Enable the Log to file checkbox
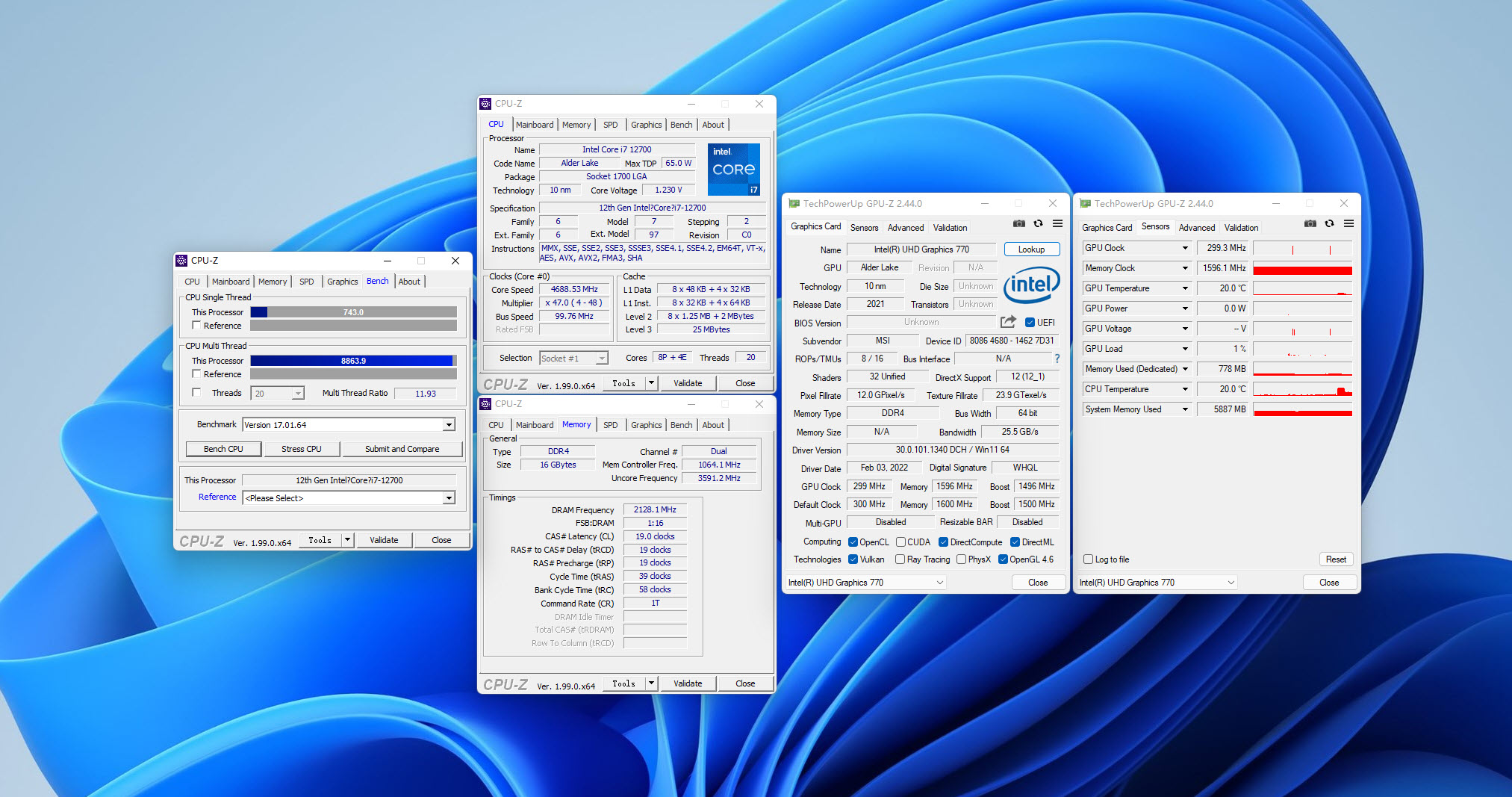The height and width of the screenshot is (797, 1512). point(1088,559)
